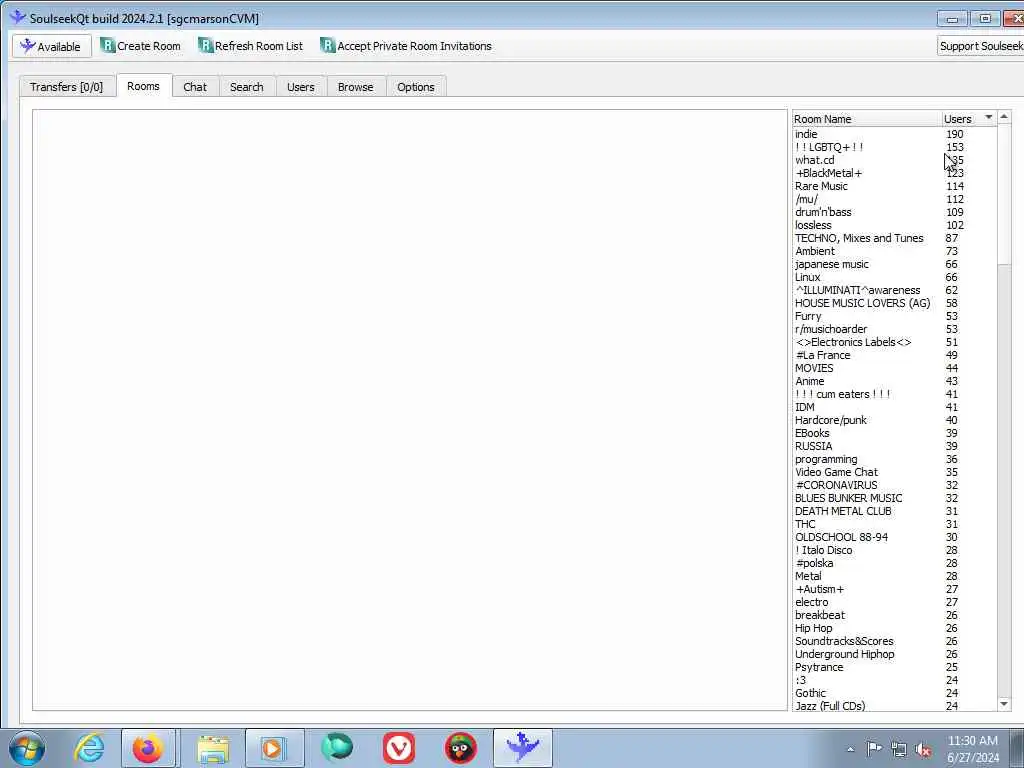Screen dimensions: 1024x768
Task: Click the taskbar clock showing 11:30 AM
Action: [x=972, y=749]
